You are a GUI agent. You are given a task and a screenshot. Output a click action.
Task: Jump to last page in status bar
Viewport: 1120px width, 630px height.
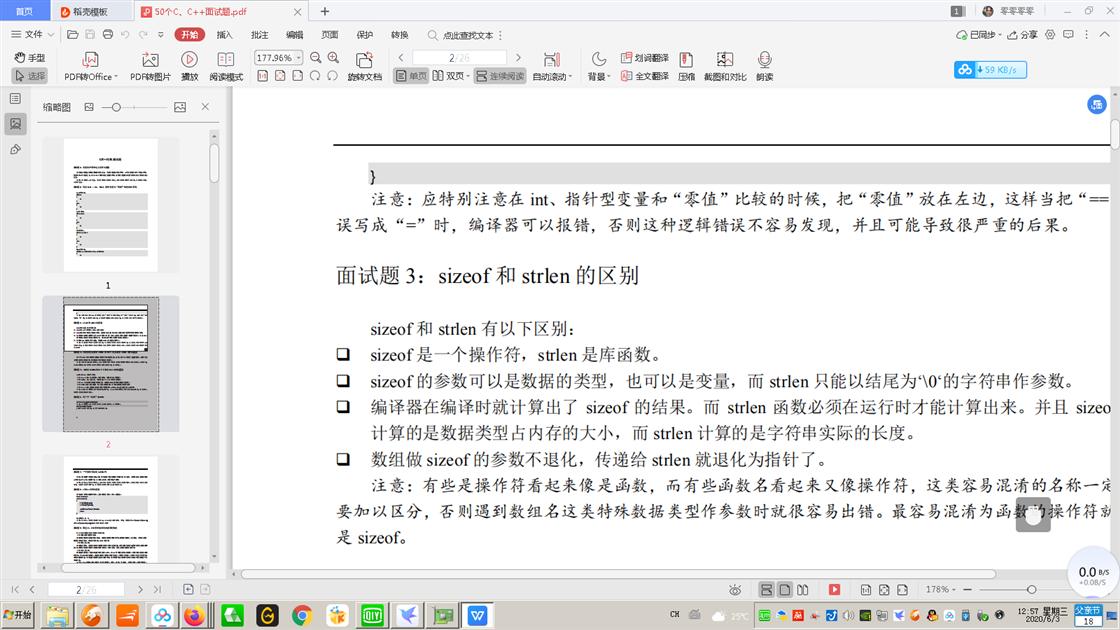coord(157,589)
